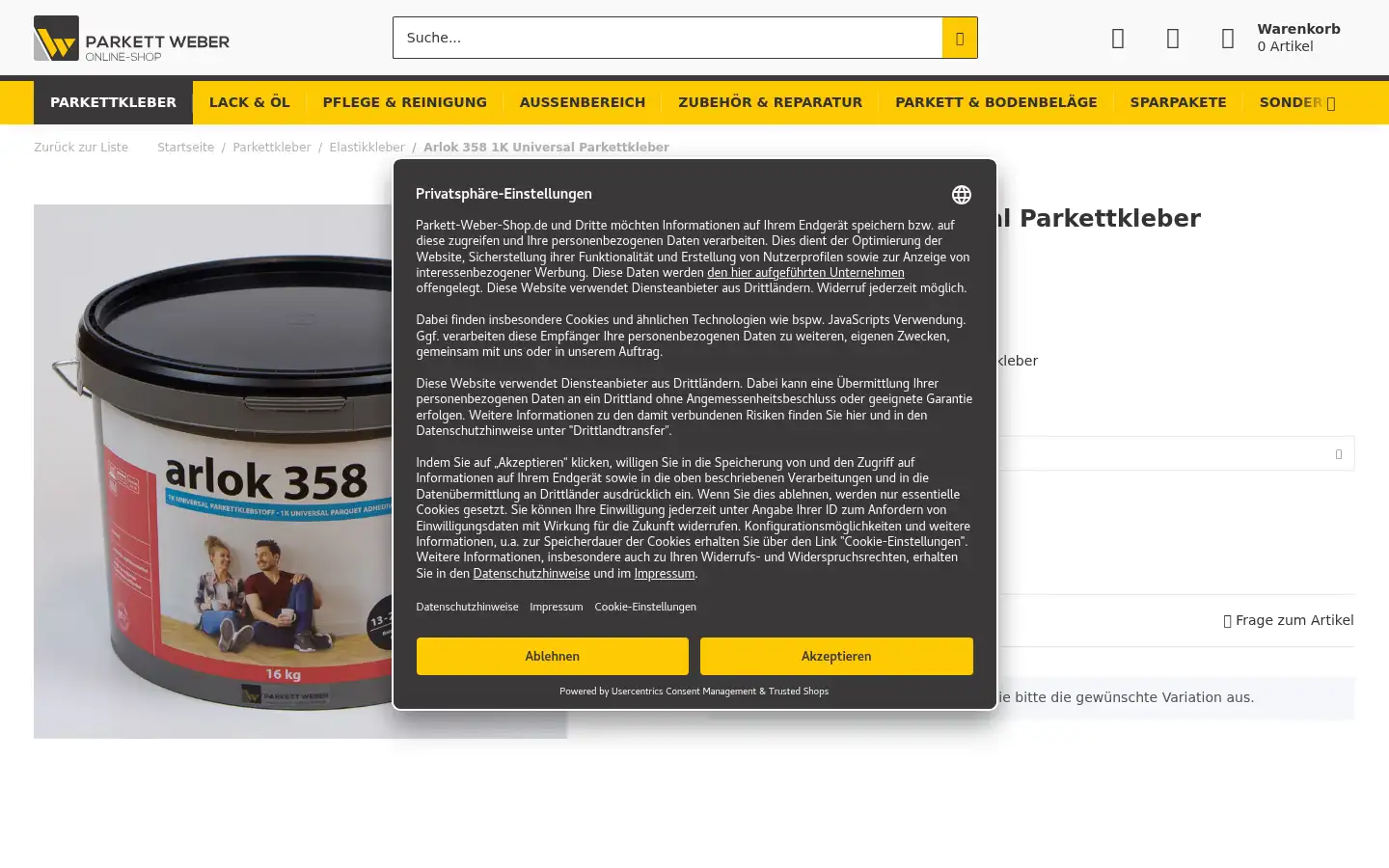Viewport: 1389px width, 868px height.
Task: Open the Pflege & Reinigung menu
Action: pyautogui.click(x=405, y=102)
